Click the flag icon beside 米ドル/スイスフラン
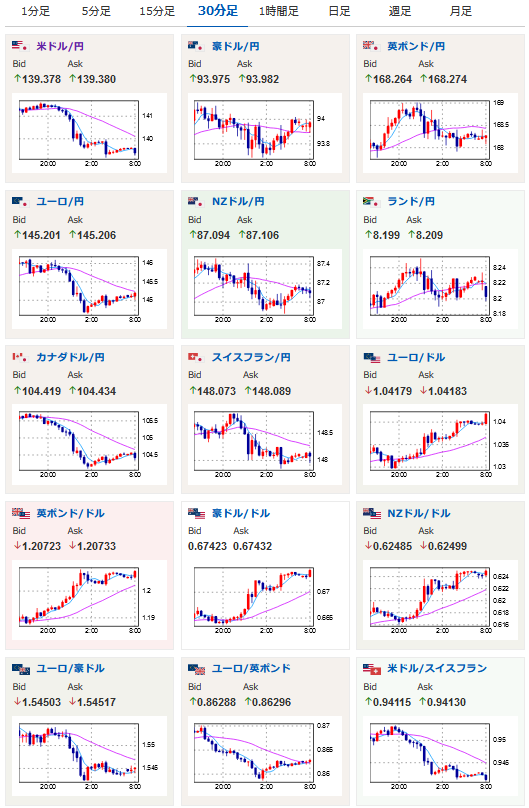 coord(371,669)
